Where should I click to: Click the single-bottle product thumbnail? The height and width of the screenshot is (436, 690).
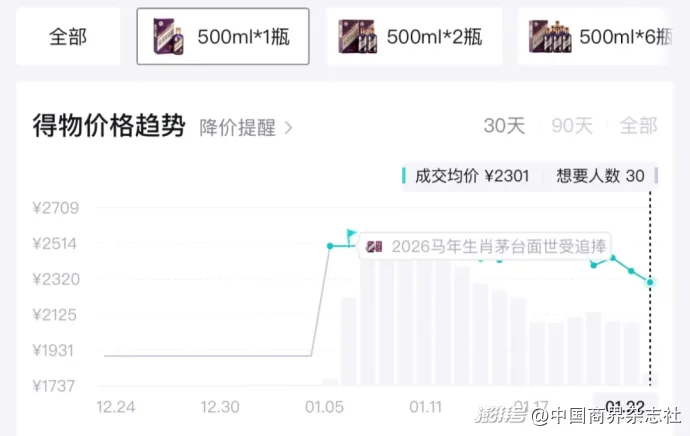click(x=168, y=37)
